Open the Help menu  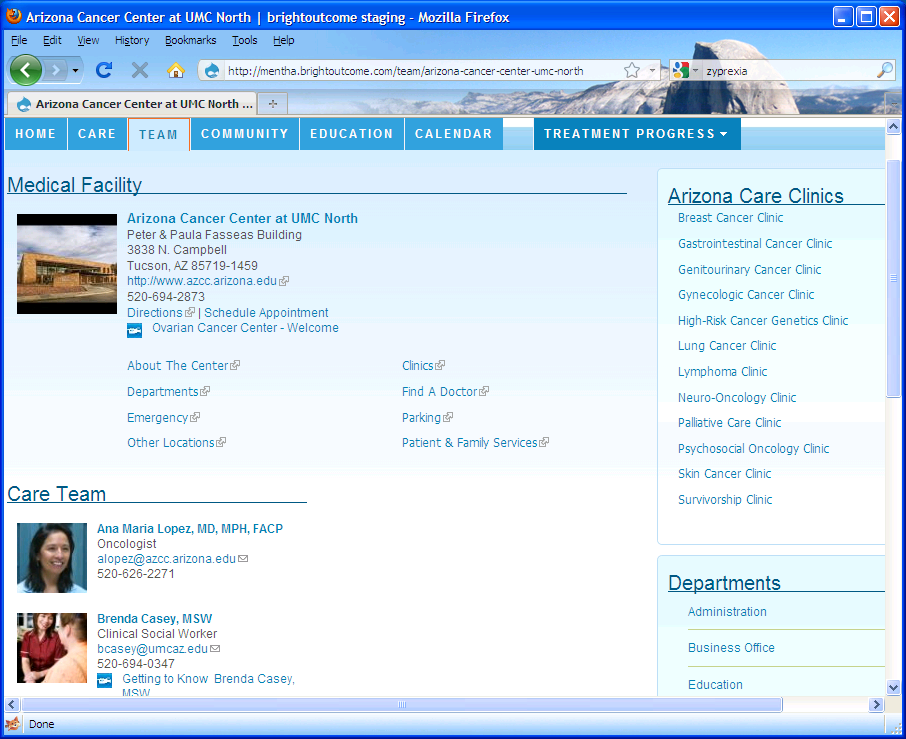pos(284,40)
